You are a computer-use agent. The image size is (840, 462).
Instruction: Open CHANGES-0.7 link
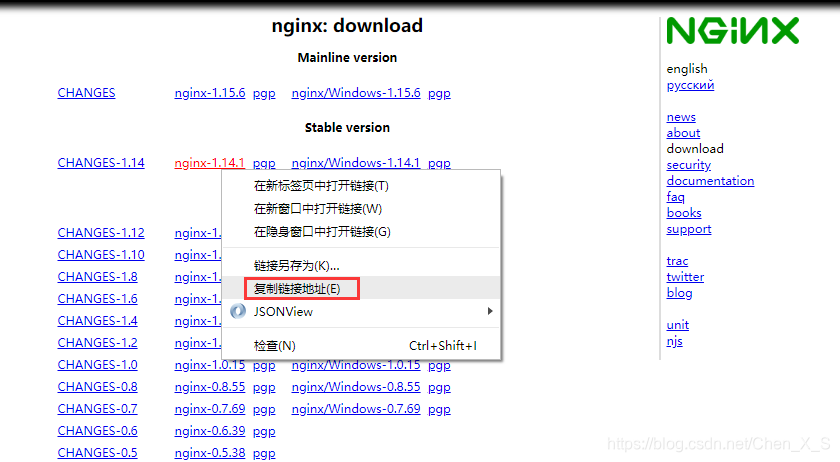[x=98, y=409]
